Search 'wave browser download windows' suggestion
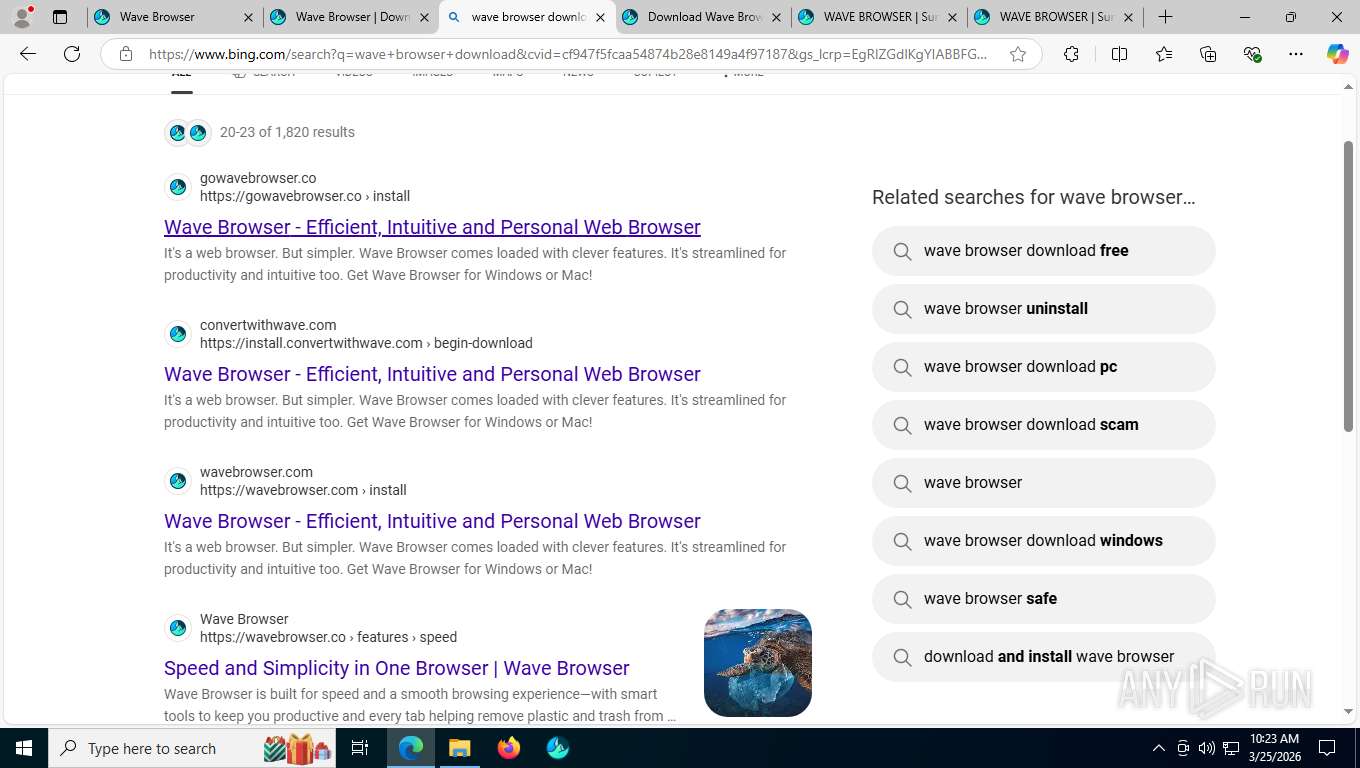The width and height of the screenshot is (1360, 768). tap(1043, 541)
